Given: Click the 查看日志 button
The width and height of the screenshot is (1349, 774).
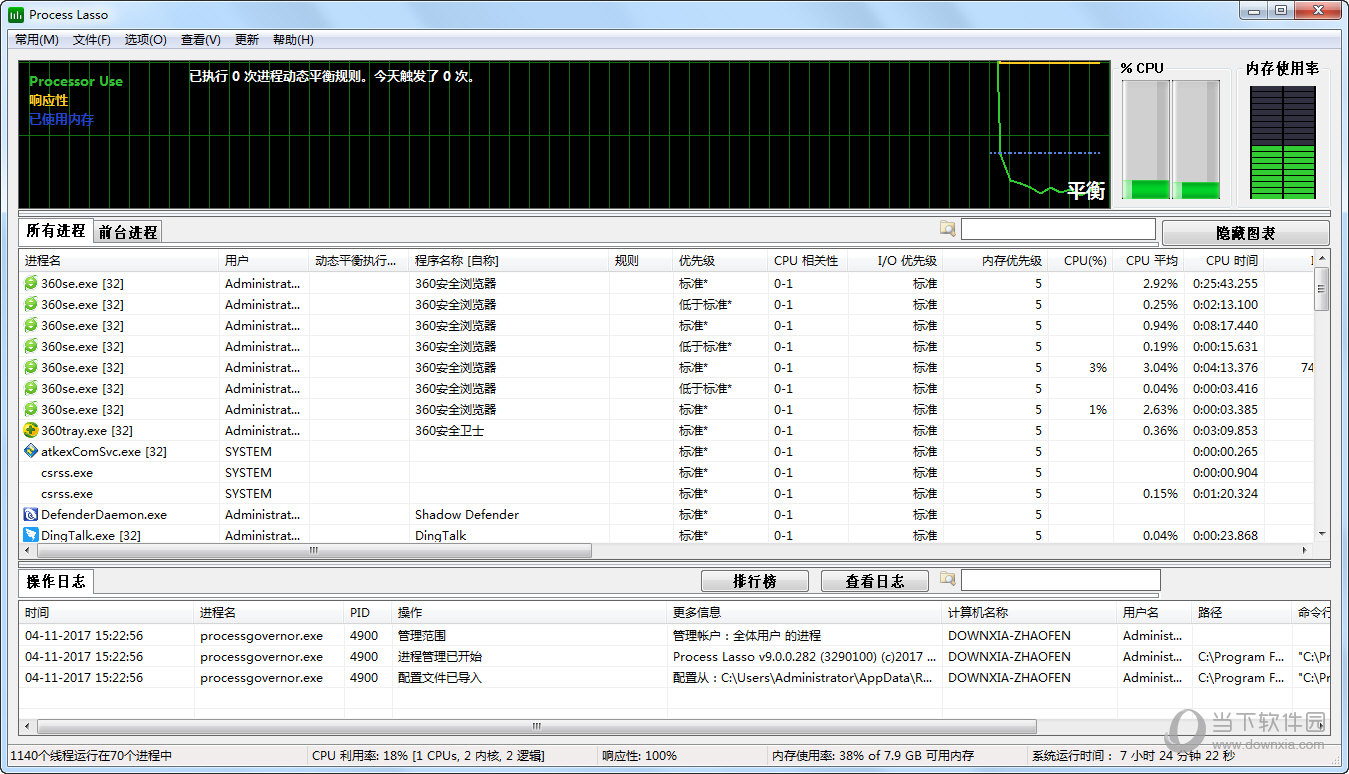Looking at the screenshot, I should pyautogui.click(x=875, y=581).
